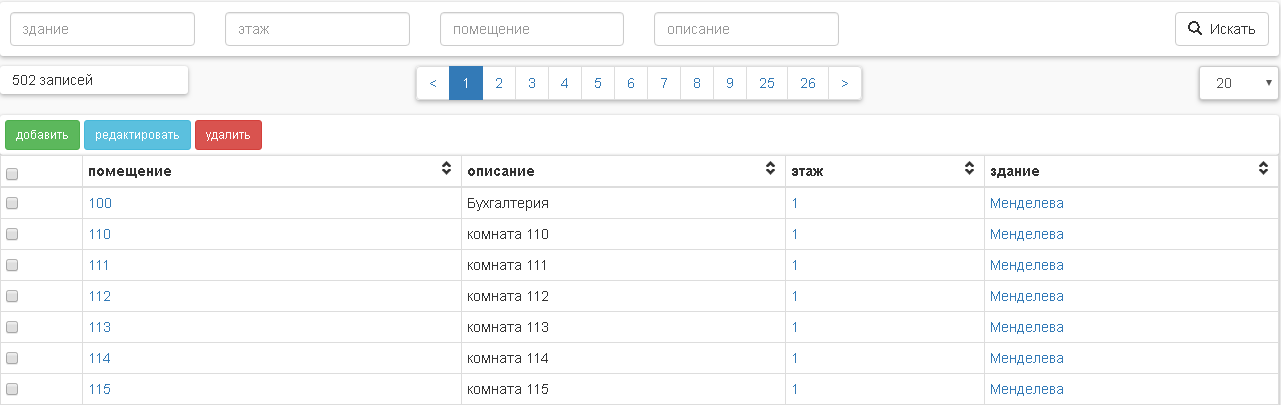Focus the здание filter input field
Screen dimensions: 1281x405
[x=102, y=29]
